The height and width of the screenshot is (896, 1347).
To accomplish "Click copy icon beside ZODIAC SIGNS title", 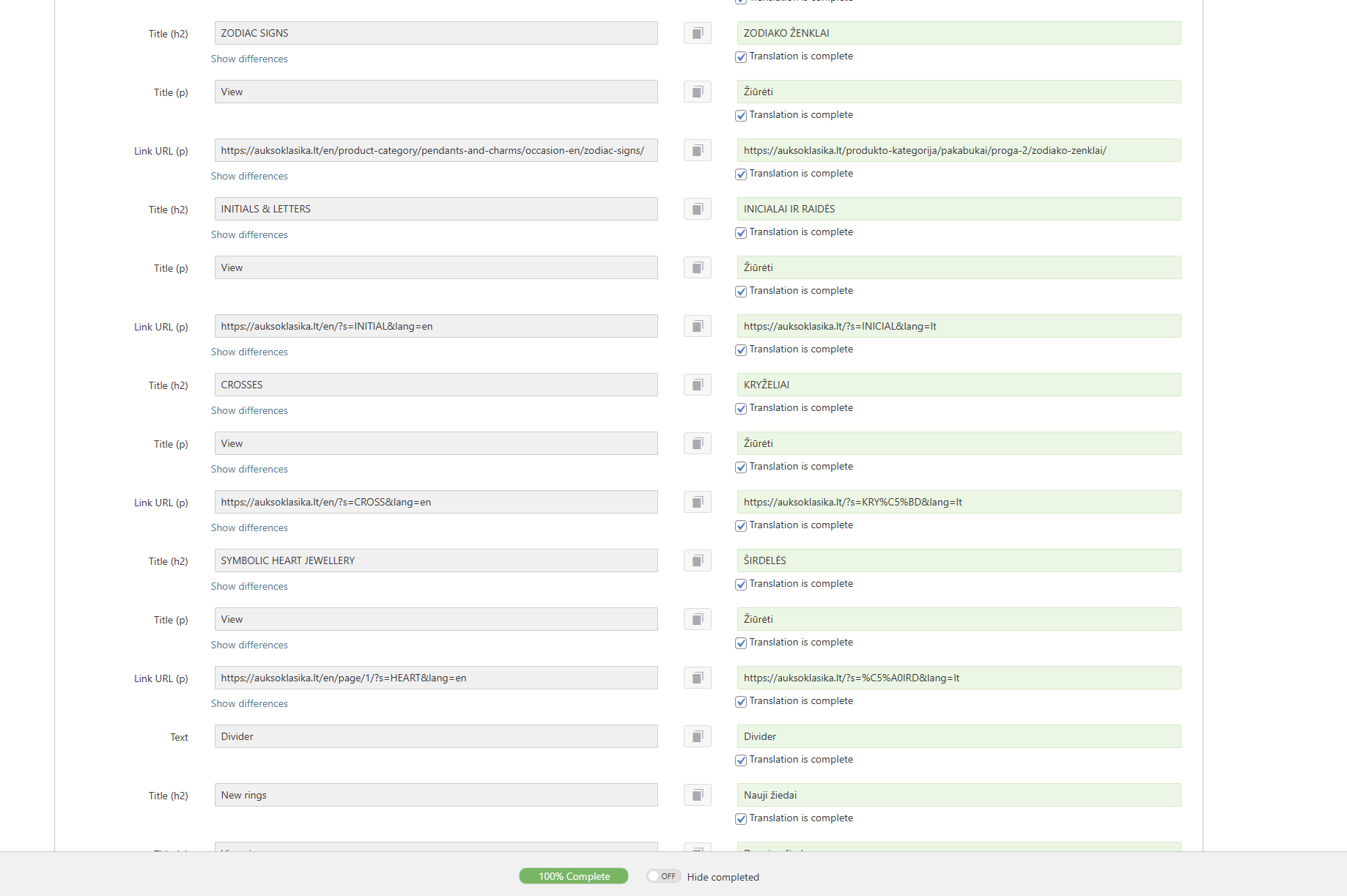I will pyautogui.click(x=697, y=33).
